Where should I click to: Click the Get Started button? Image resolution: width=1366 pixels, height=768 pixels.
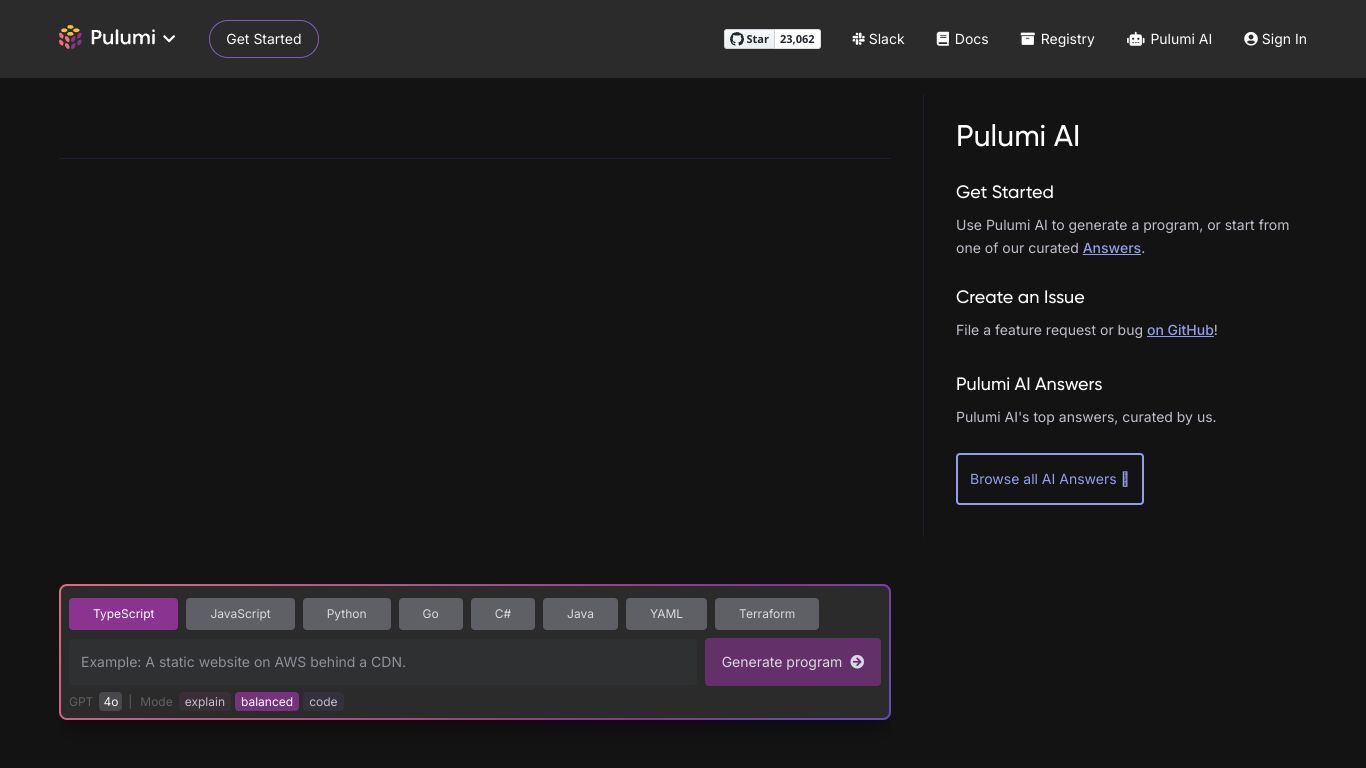(264, 39)
